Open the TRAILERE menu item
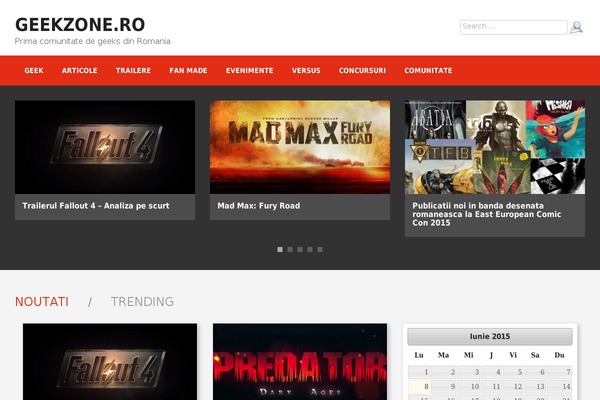This screenshot has width=600, height=400. [133, 71]
